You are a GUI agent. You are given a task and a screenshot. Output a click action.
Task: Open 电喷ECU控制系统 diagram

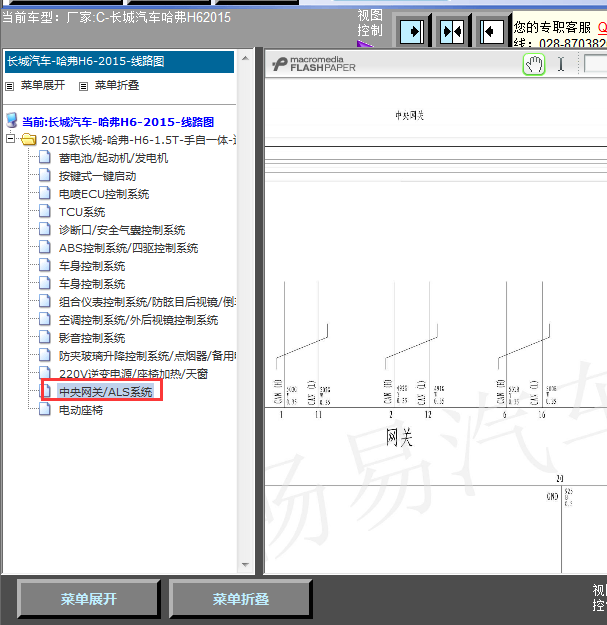104,194
